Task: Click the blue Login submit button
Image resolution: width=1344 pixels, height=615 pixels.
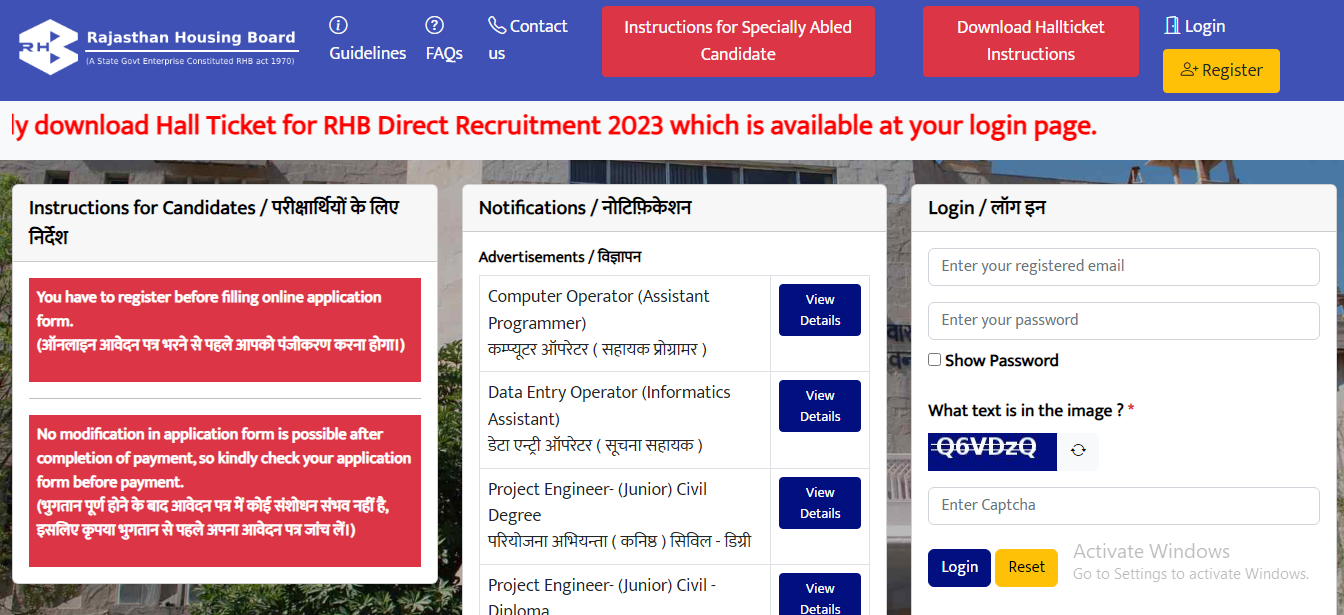Action: pos(959,567)
